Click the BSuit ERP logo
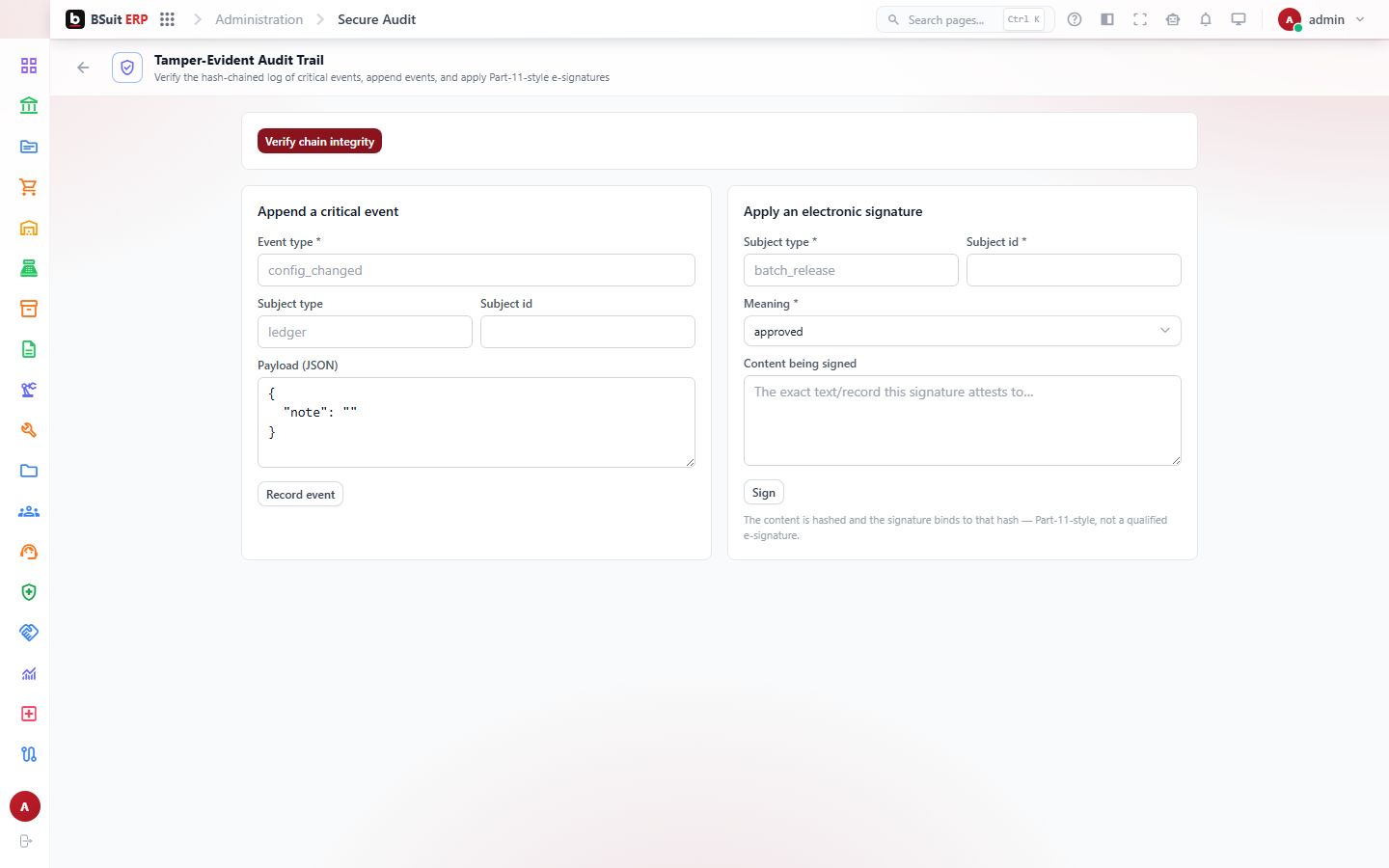This screenshot has height=868, width=1389. click(107, 19)
